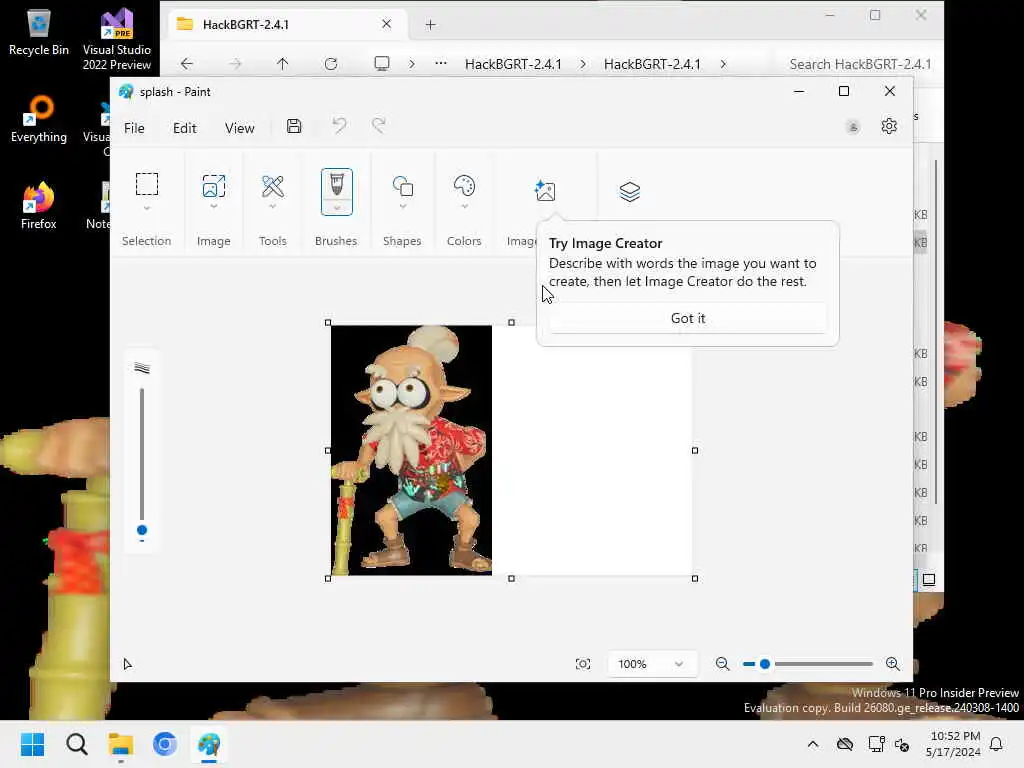Click the File Explorer vertical scrollbar
Screen dimensions: 1024x768
(x=936, y=333)
